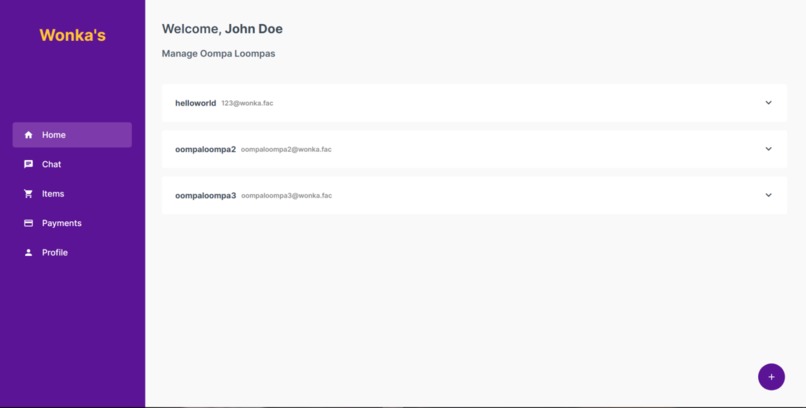This screenshot has height=408, width=806.
Task: Click the 123@wonka.fac email
Action: [x=247, y=103]
